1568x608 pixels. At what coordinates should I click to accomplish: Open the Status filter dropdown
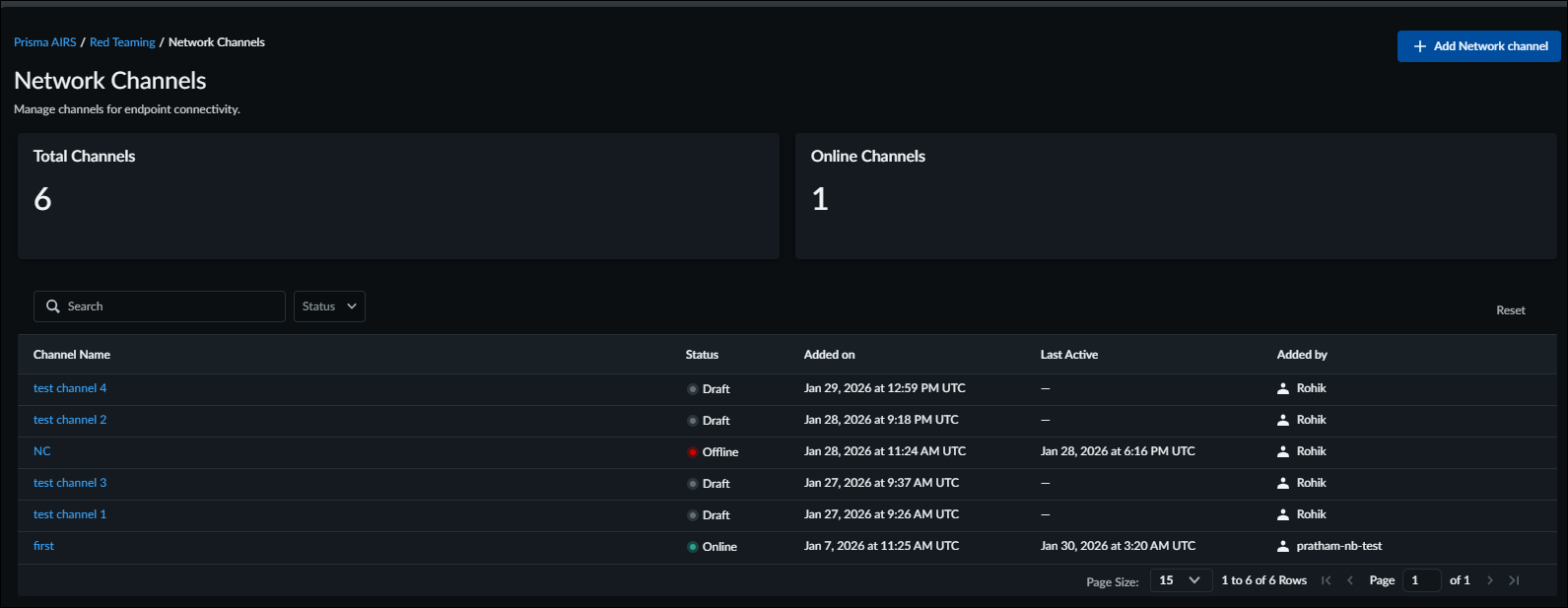click(x=329, y=306)
